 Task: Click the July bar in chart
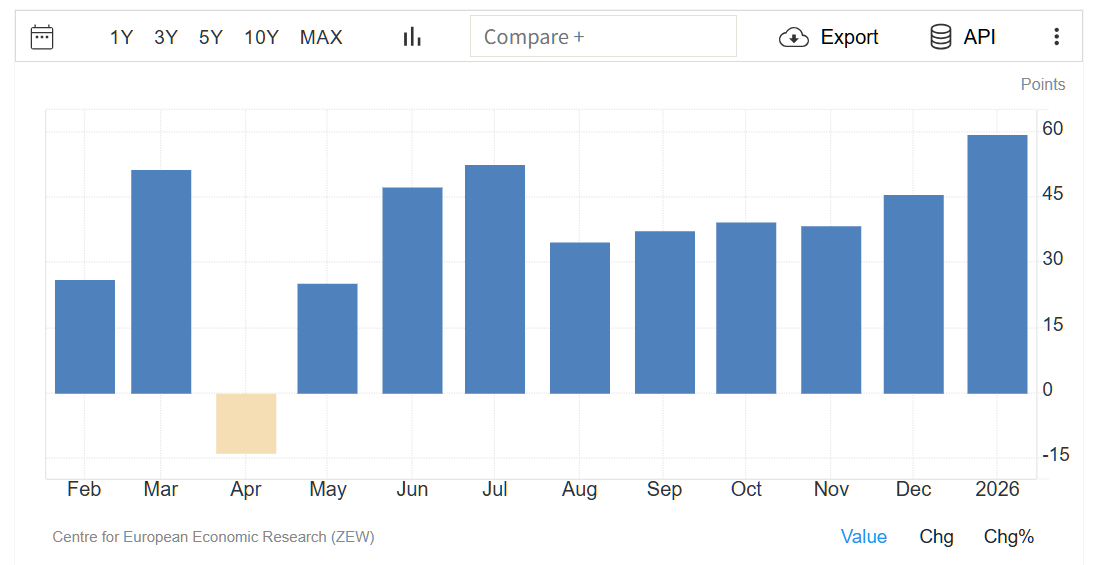tap(495, 279)
